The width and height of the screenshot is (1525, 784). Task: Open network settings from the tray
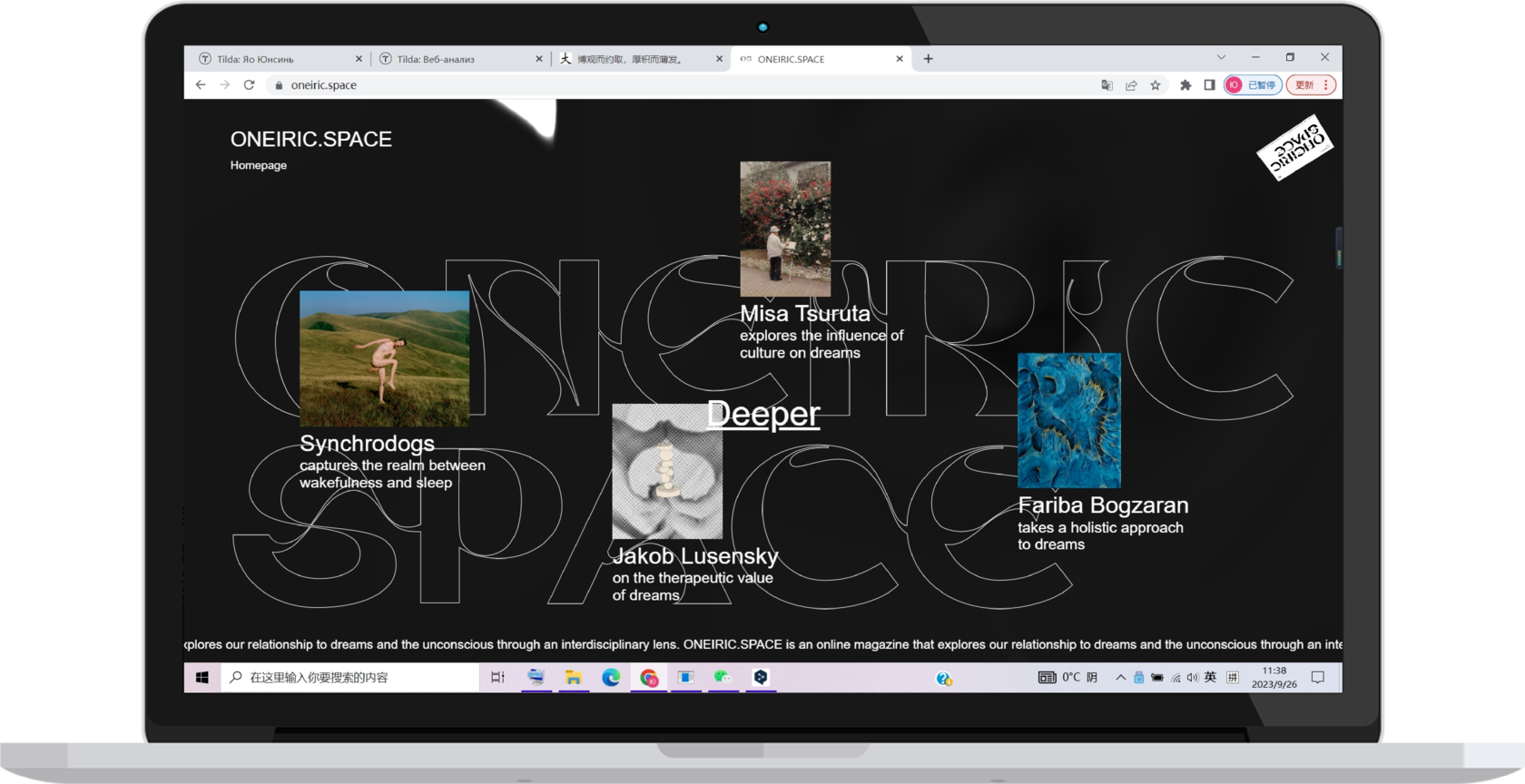click(x=1176, y=678)
